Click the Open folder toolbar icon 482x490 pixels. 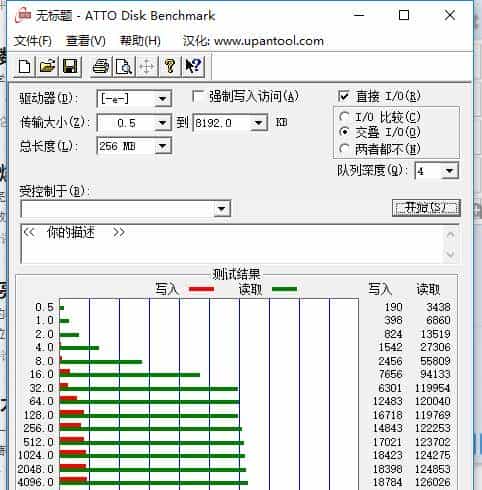[x=47, y=67]
